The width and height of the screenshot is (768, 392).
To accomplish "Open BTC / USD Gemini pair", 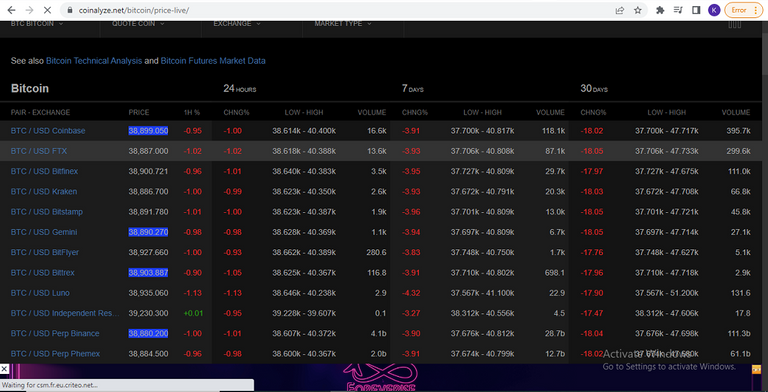I will point(44,232).
